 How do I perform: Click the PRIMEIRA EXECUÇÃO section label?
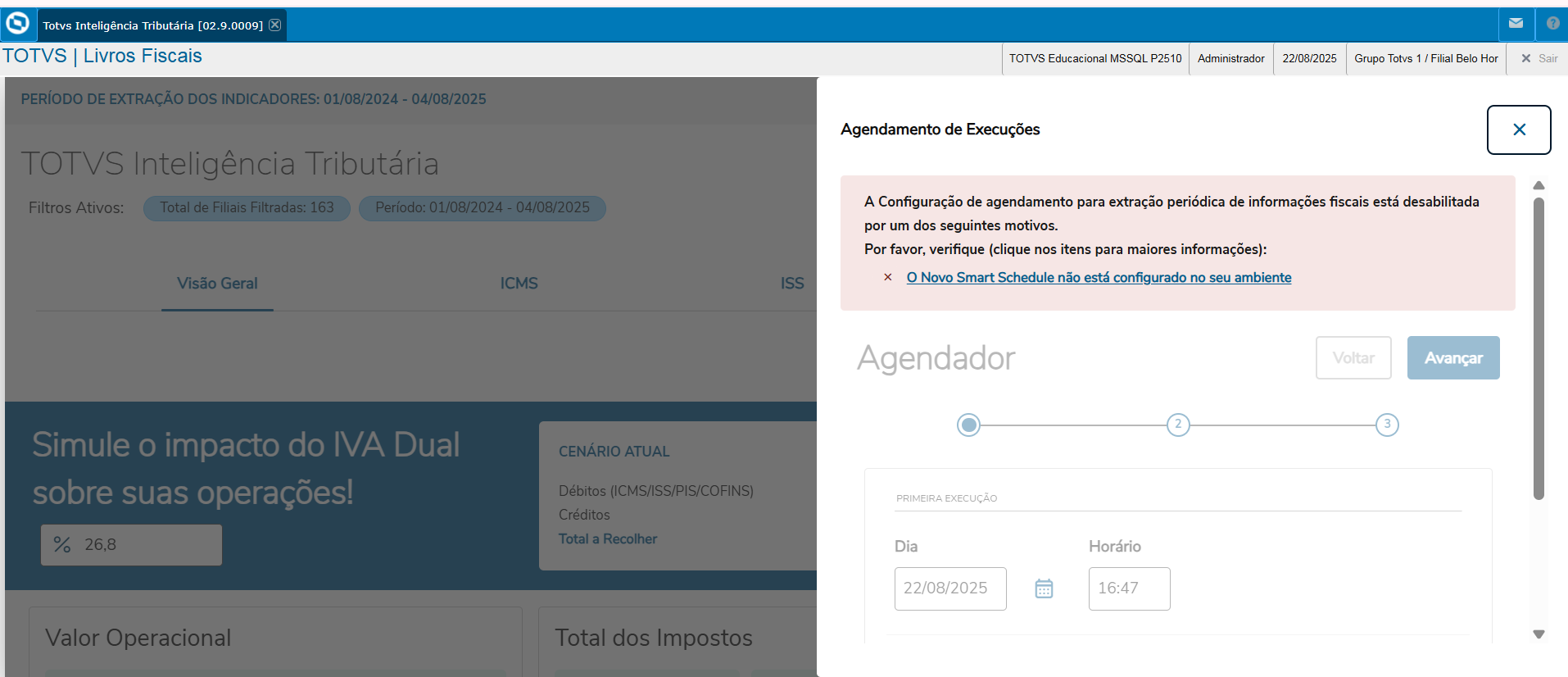tap(947, 498)
